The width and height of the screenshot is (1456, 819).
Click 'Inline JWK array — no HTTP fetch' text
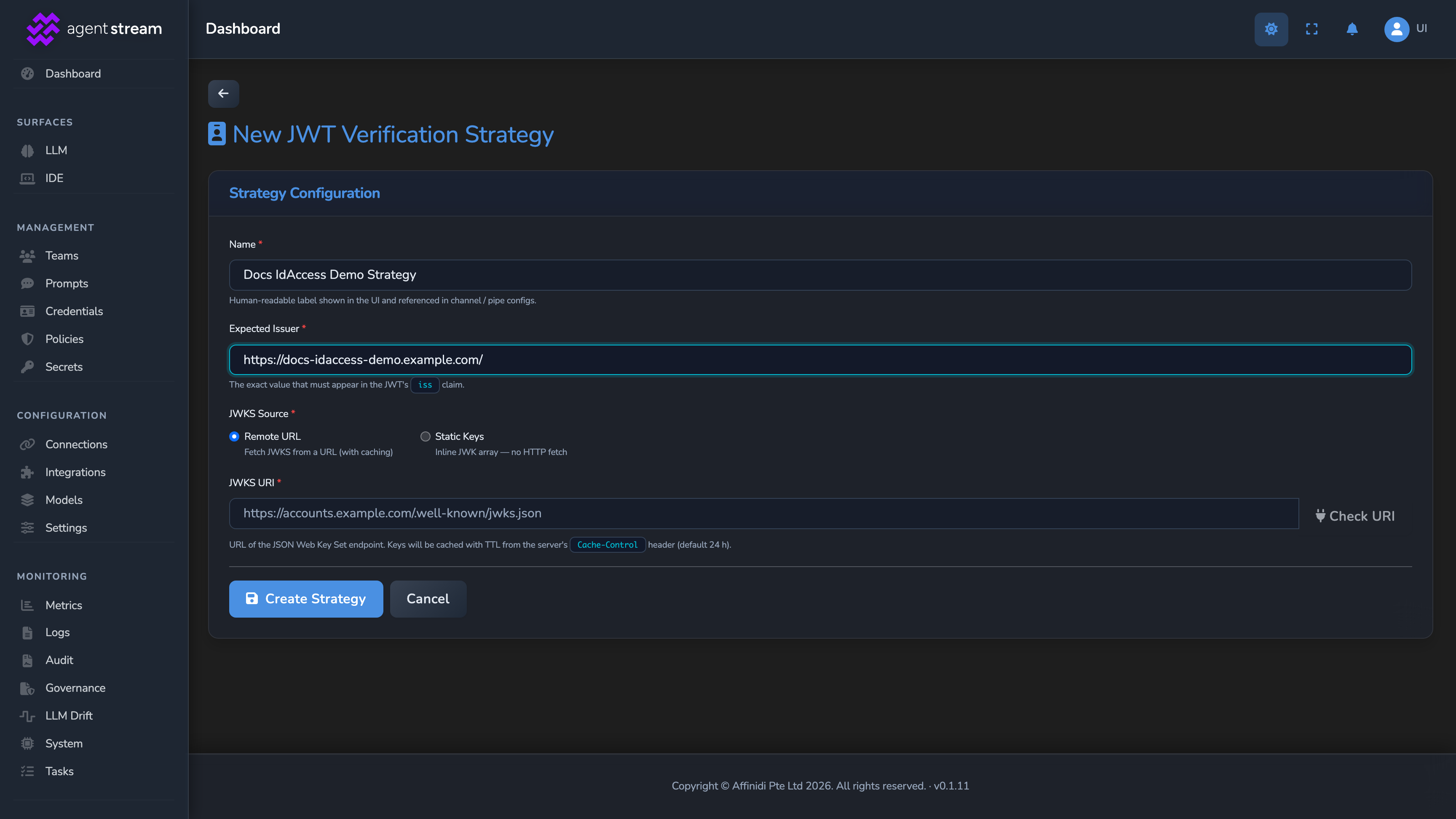coord(501,452)
